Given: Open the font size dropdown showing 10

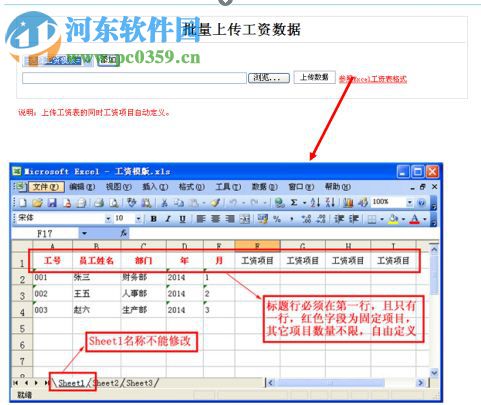Looking at the screenshot, I should 138,219.
